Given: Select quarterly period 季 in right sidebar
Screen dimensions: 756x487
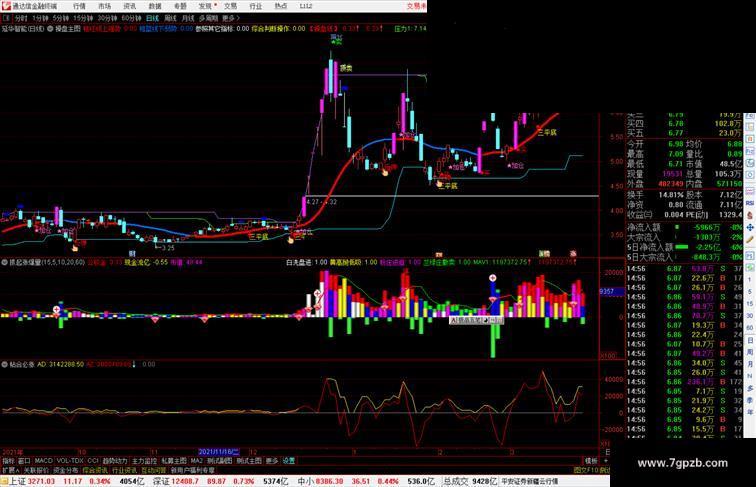Looking at the screenshot, I should point(750,400).
